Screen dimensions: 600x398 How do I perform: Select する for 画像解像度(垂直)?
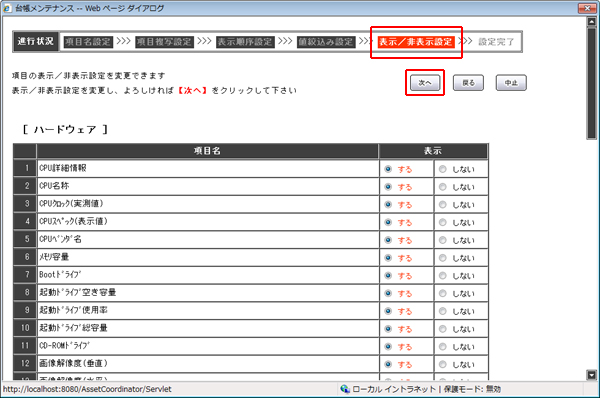click(x=388, y=364)
